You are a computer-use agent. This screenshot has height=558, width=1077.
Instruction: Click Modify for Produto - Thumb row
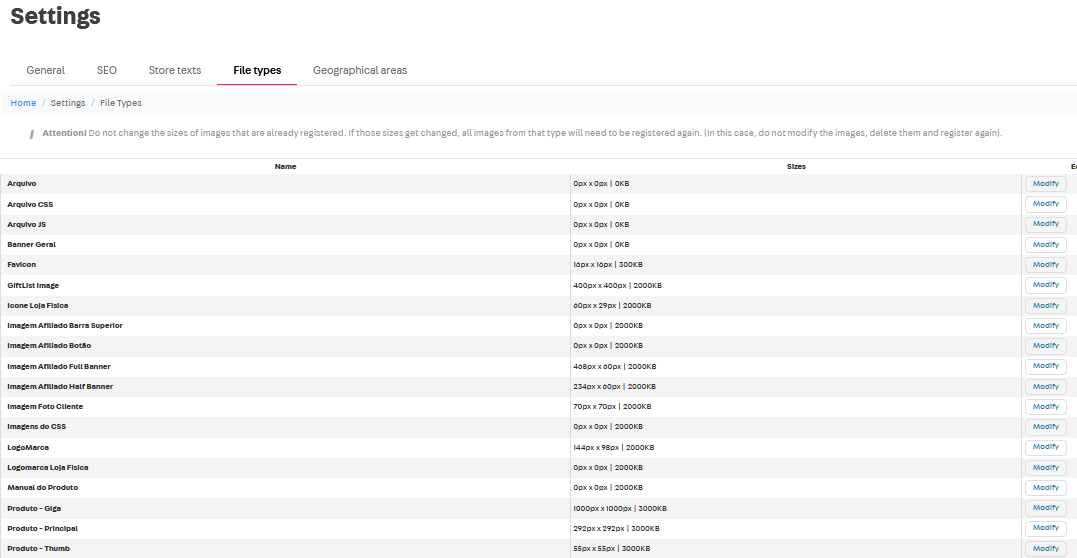[1045, 549]
